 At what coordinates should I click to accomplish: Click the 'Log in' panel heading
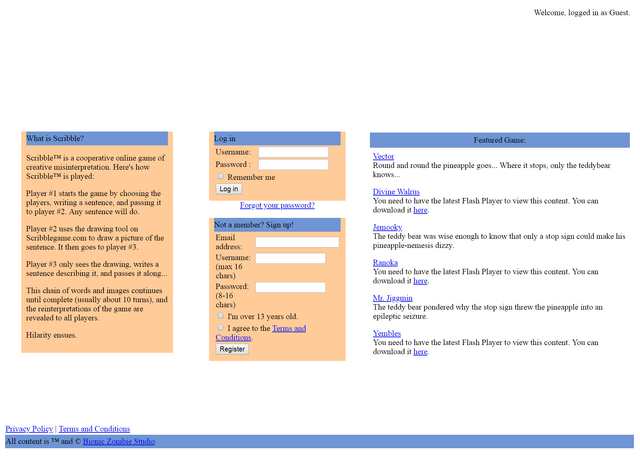click(277, 138)
